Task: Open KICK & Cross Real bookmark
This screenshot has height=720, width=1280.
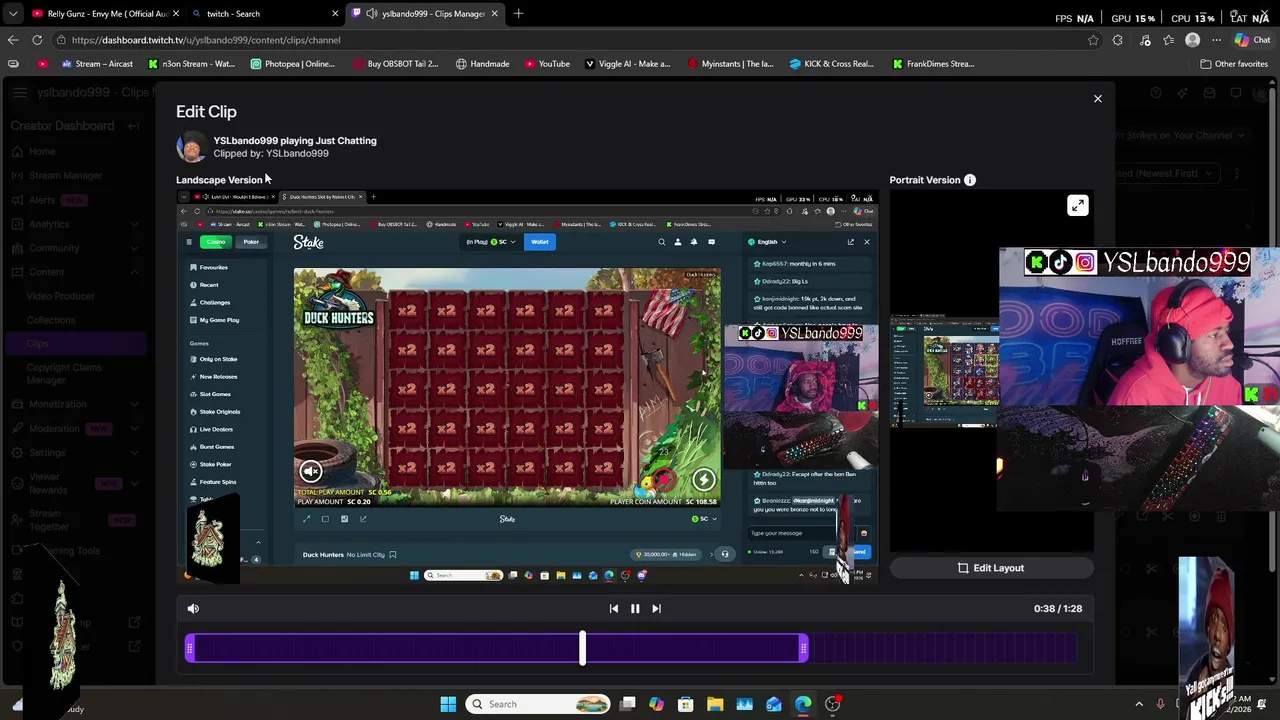Action: [x=831, y=64]
